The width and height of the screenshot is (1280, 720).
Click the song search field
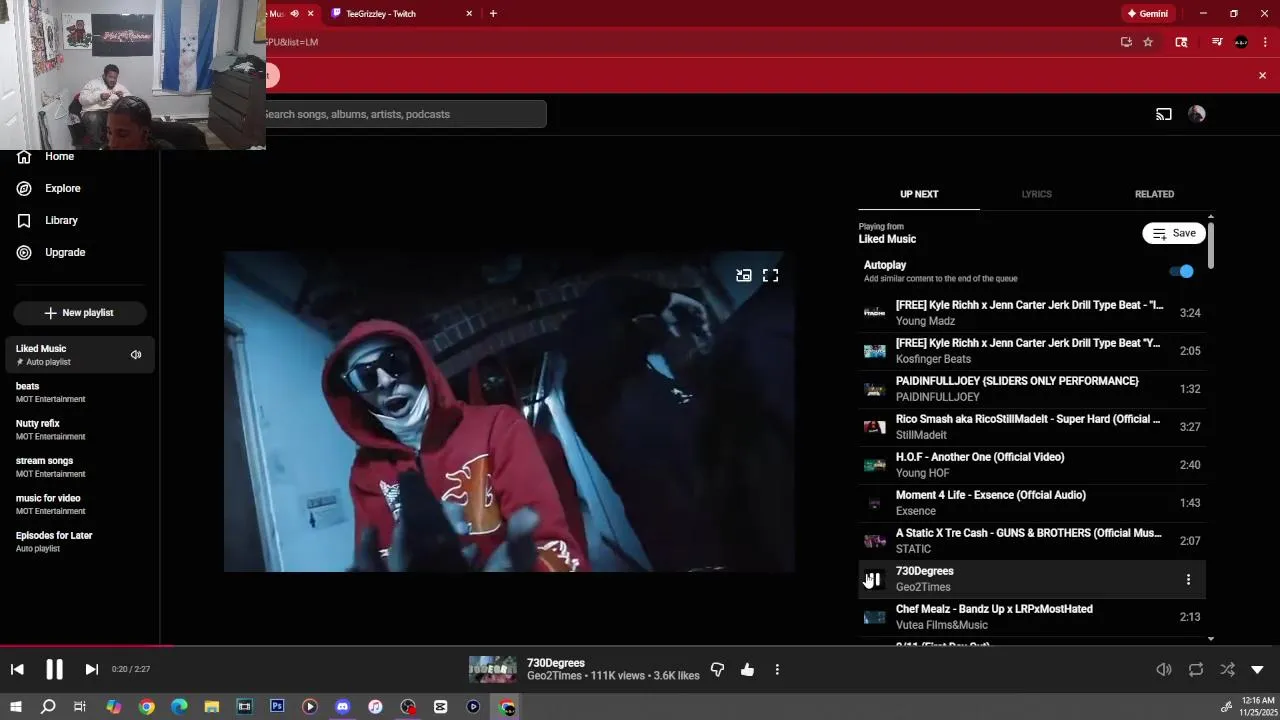click(404, 114)
